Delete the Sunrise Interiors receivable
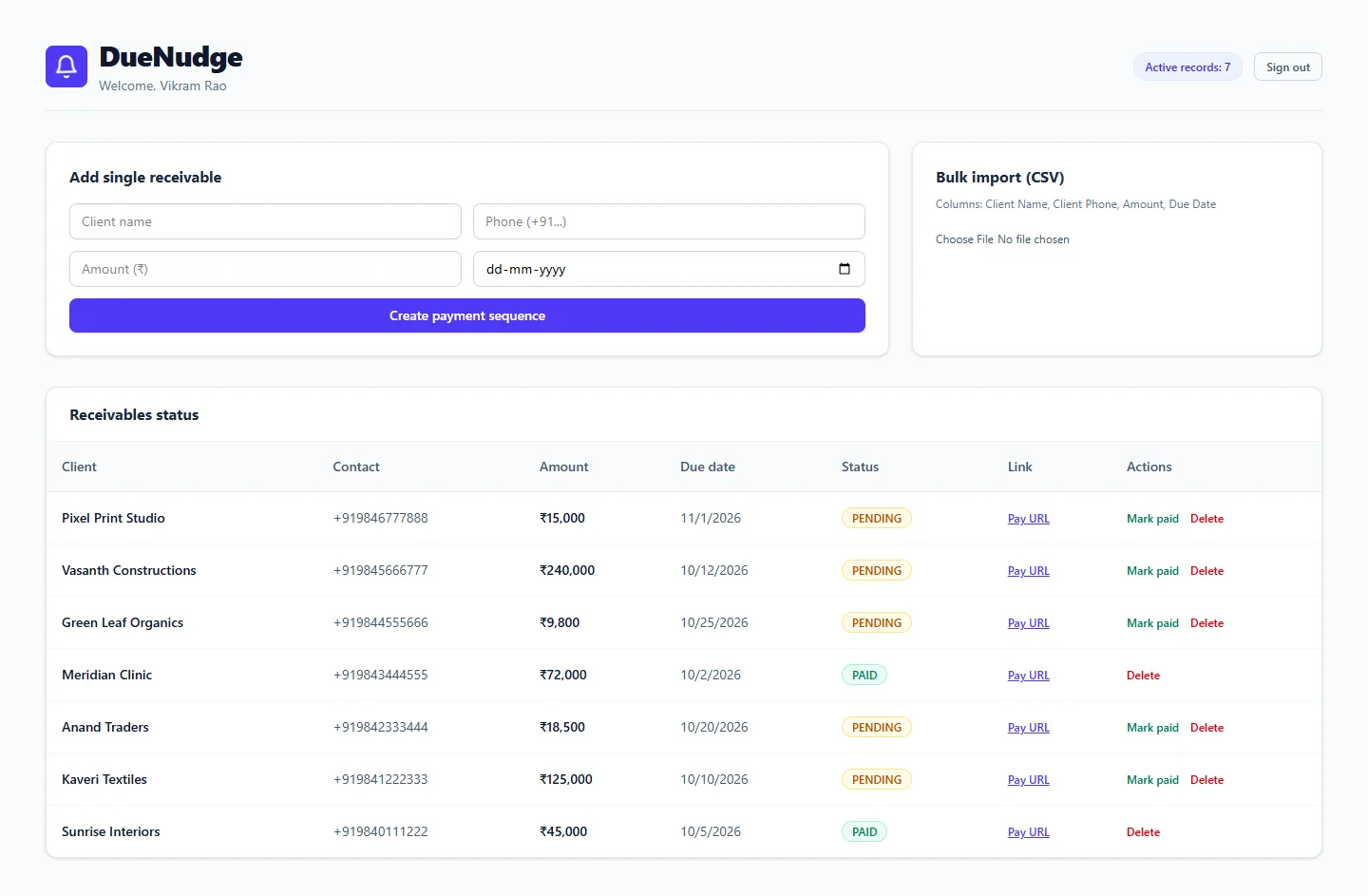The height and width of the screenshot is (896, 1368). pos(1143,832)
